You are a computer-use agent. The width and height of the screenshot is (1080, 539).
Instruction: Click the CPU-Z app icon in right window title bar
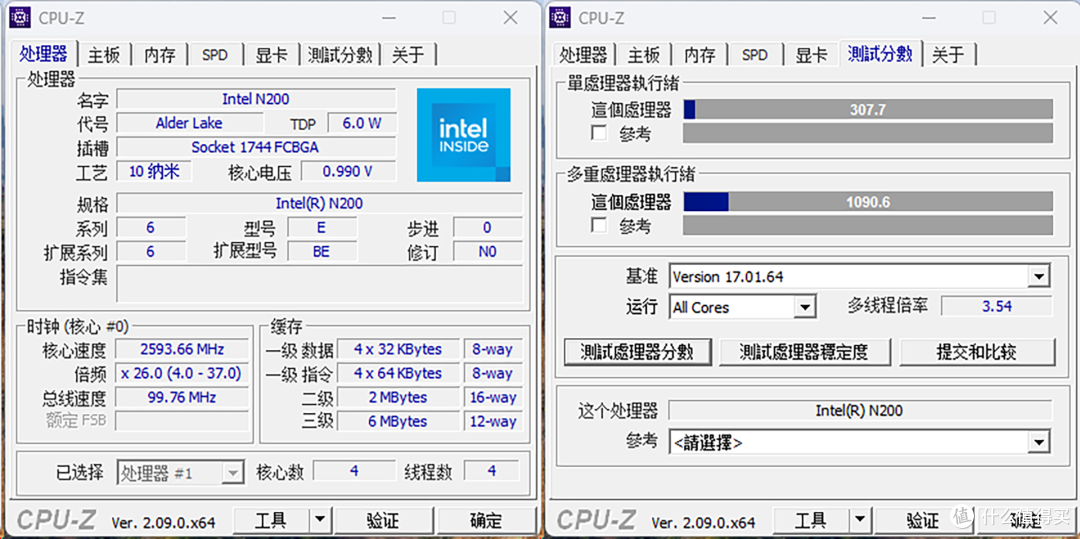point(560,17)
